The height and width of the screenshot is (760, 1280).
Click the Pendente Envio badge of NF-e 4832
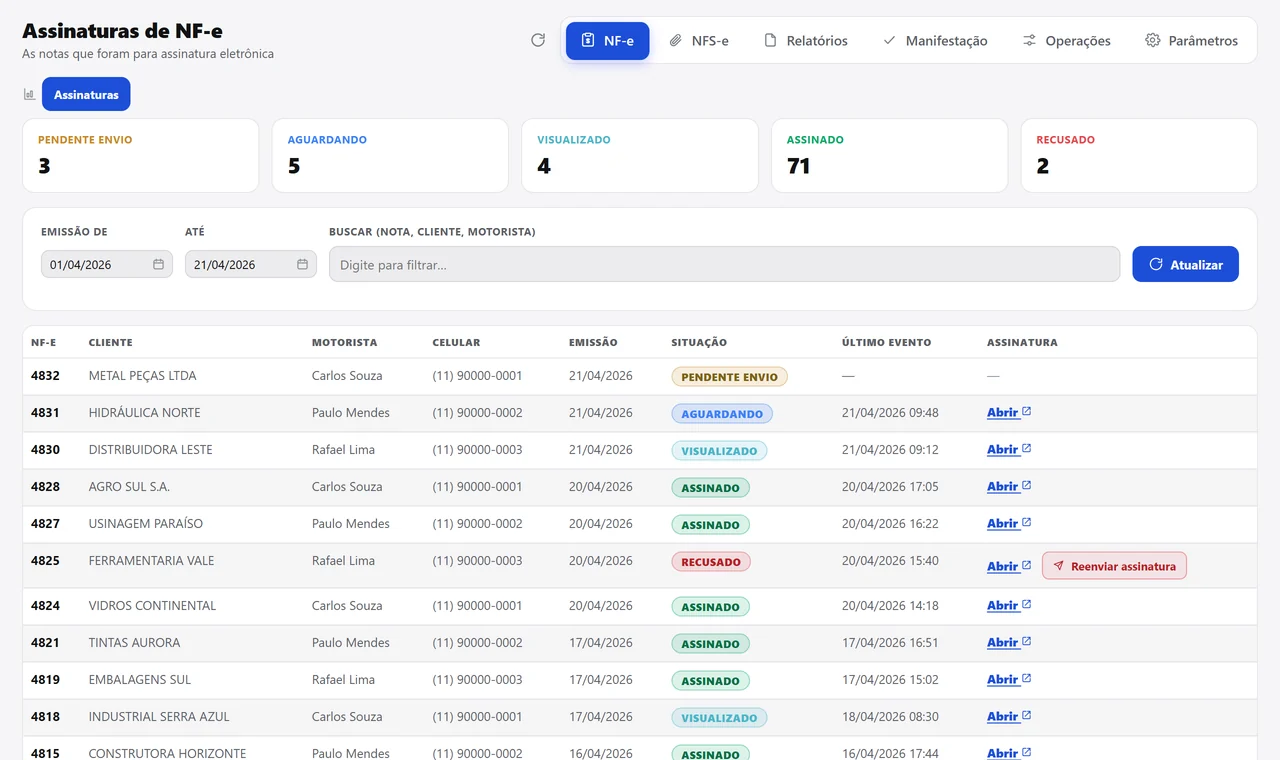[x=730, y=377]
